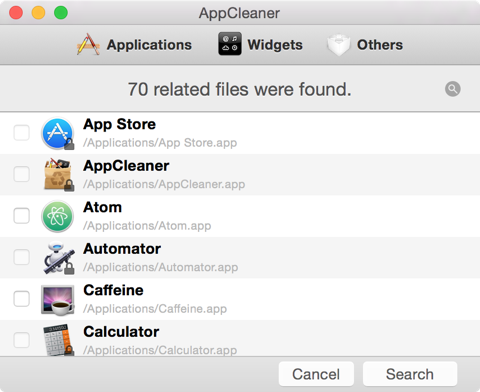Screen dimensions: 480x392
Task: Select the Caffeine row name
Action: [x=113, y=290]
